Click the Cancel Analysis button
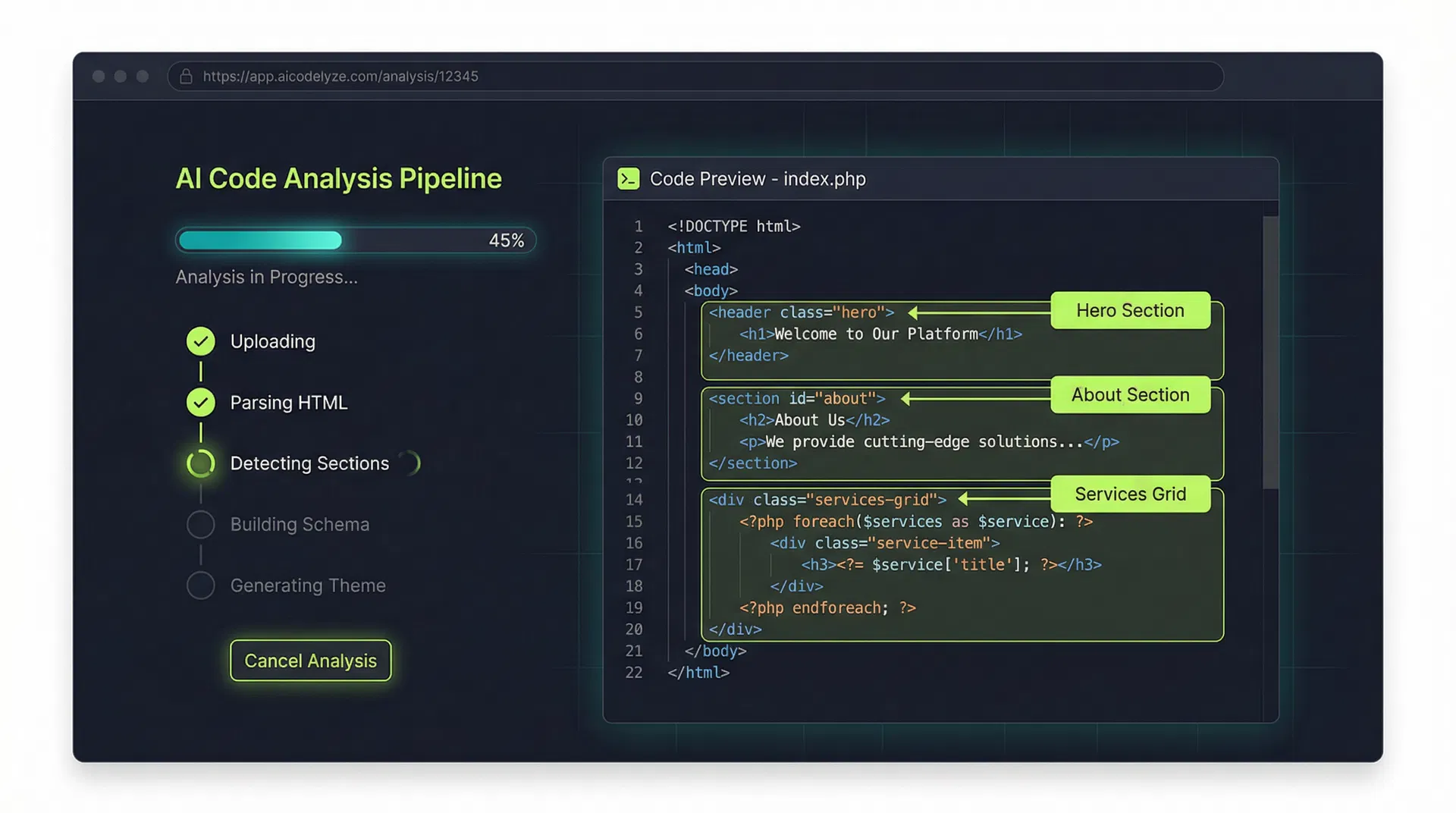Screen dimensions: 1456x813 310,660
